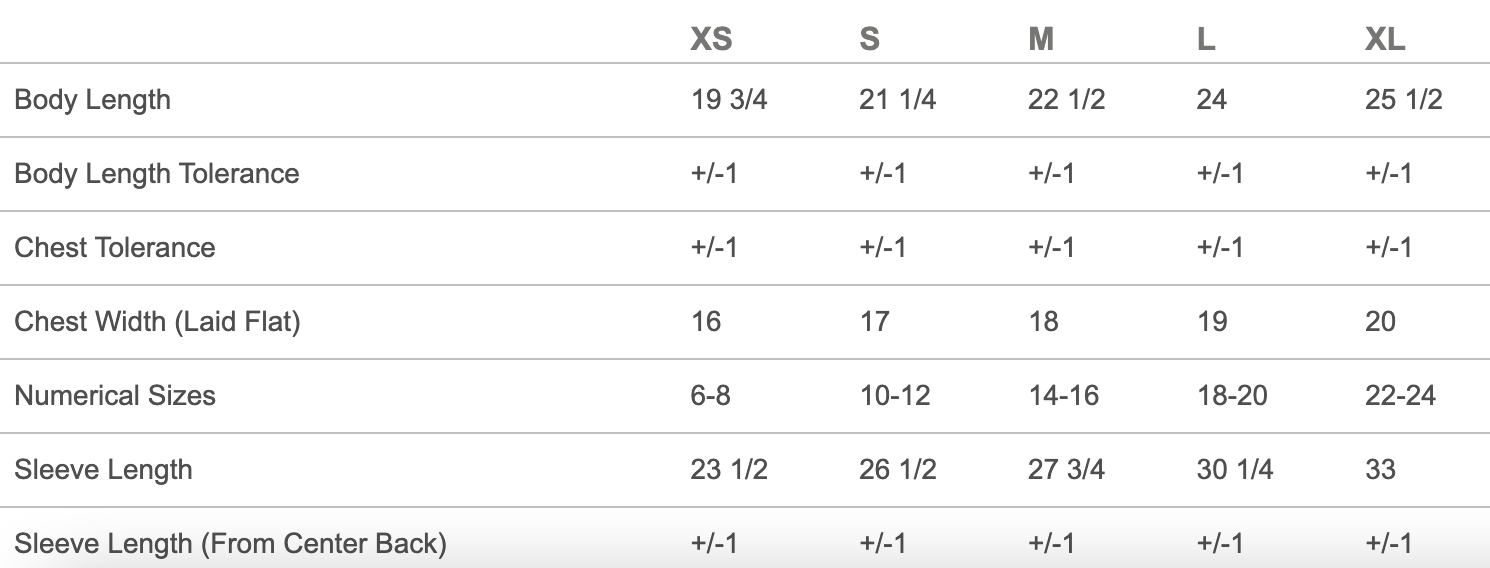The width and height of the screenshot is (1490, 568).
Task: Select the M sleeve length 27 3/4
Action: click(x=1066, y=470)
